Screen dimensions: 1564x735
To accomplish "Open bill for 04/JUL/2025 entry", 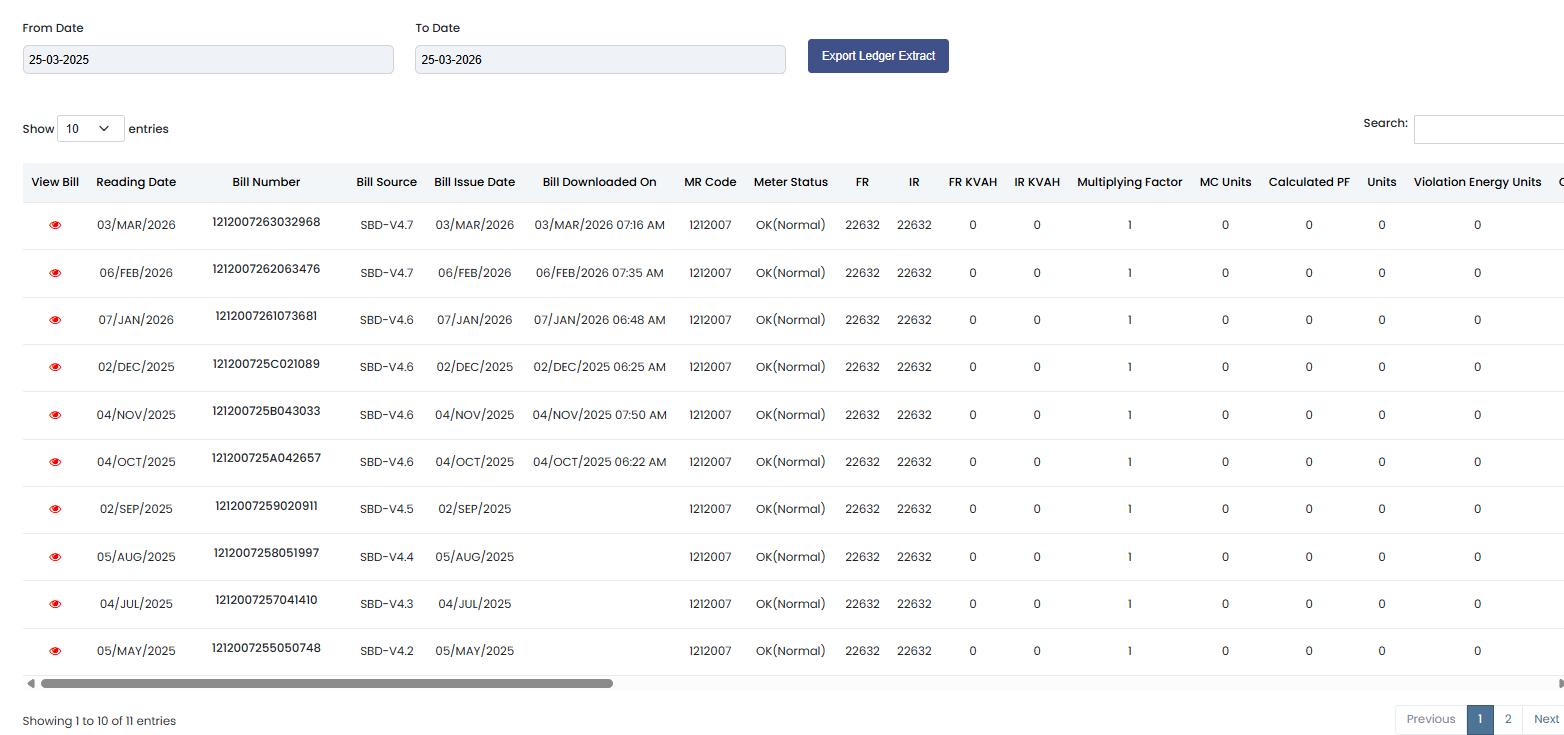I will point(55,604).
